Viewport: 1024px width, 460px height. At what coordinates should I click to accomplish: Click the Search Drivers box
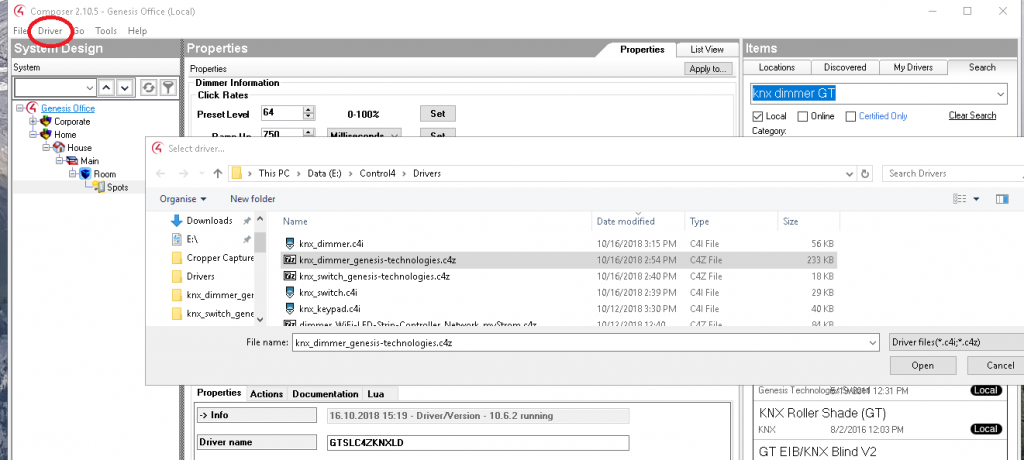point(953,174)
